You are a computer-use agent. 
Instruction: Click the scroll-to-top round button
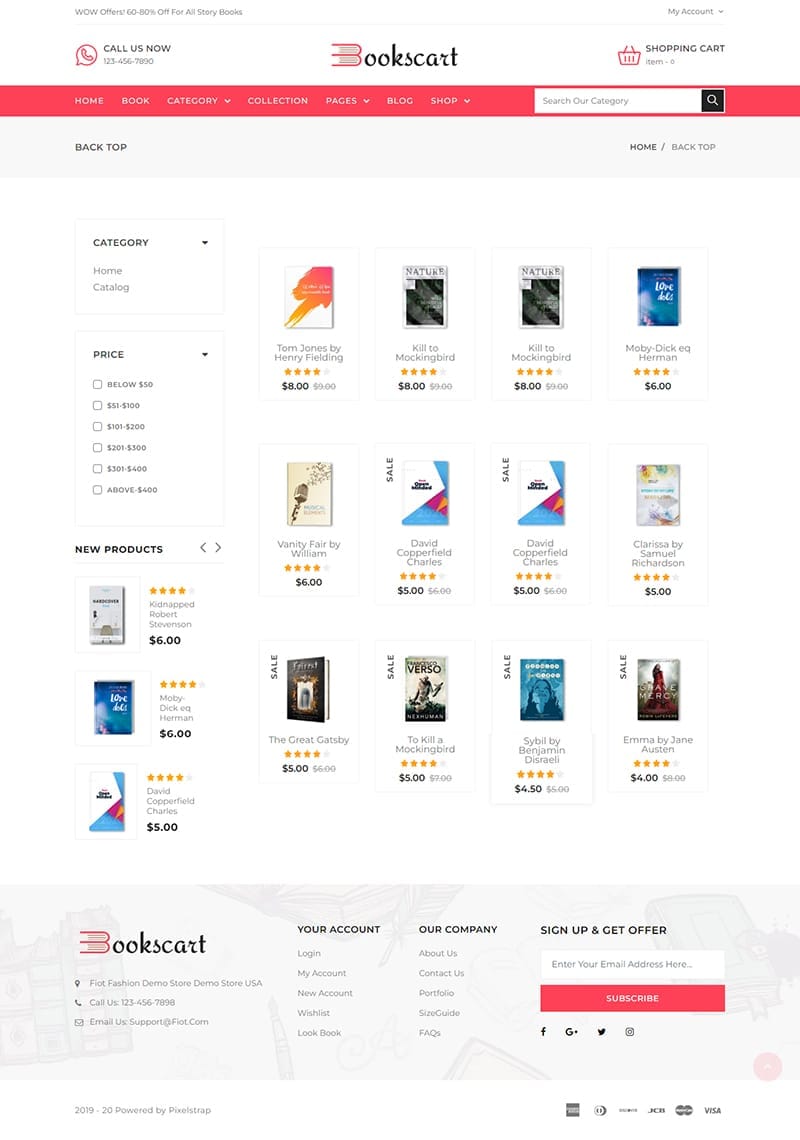click(767, 1067)
